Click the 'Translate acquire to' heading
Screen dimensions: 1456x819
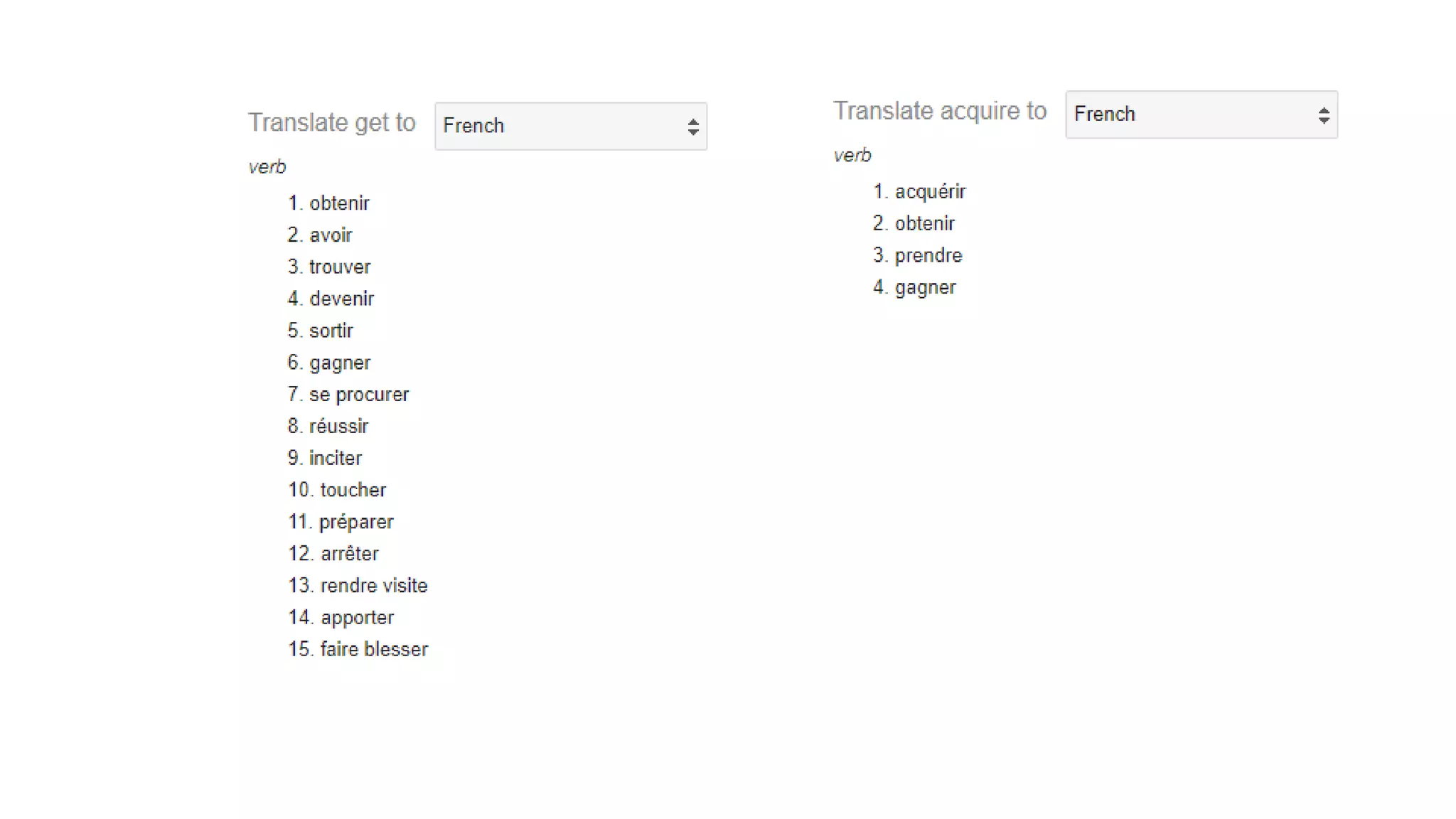[x=939, y=111]
